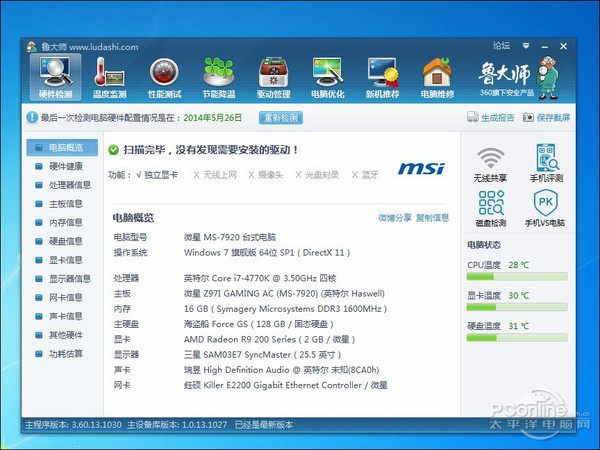Open 新机推荐 new PC recommendations
The height and width of the screenshot is (450, 600).
tap(382, 77)
